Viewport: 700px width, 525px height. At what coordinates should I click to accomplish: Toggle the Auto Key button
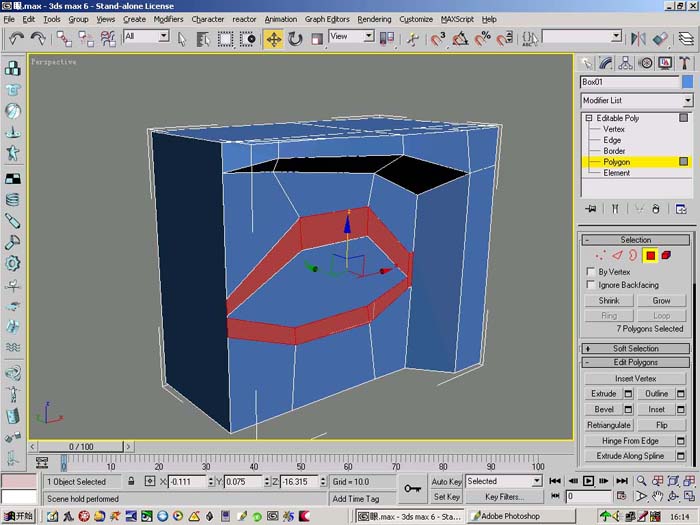(x=446, y=482)
